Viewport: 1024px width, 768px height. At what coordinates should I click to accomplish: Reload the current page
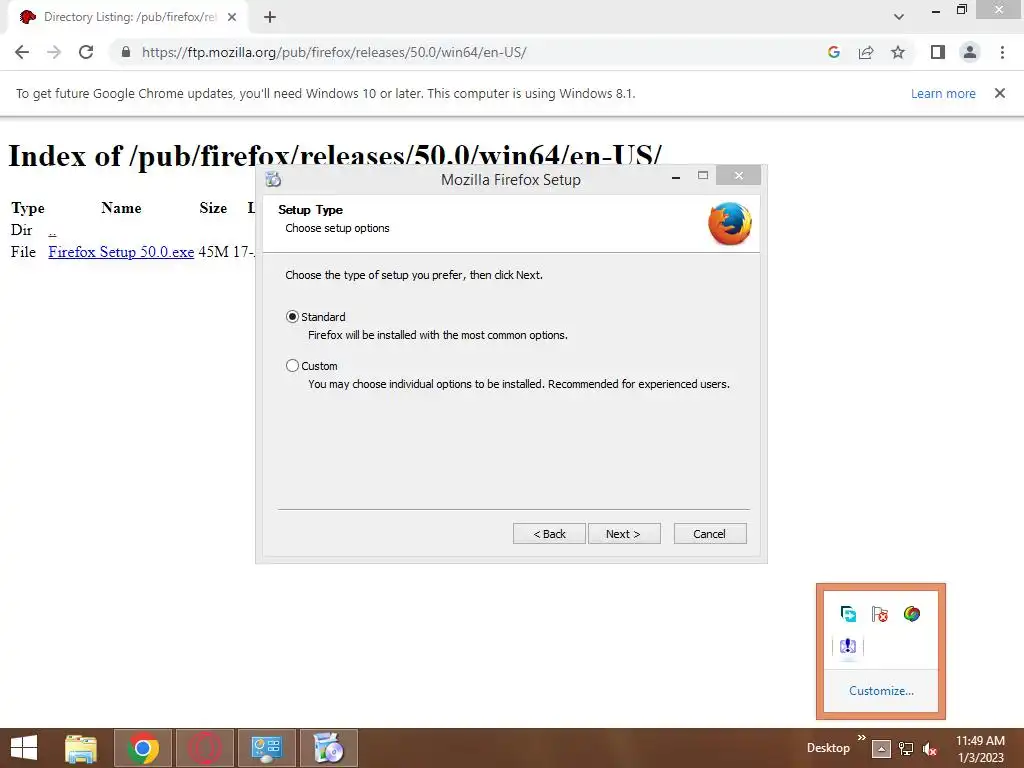86,52
